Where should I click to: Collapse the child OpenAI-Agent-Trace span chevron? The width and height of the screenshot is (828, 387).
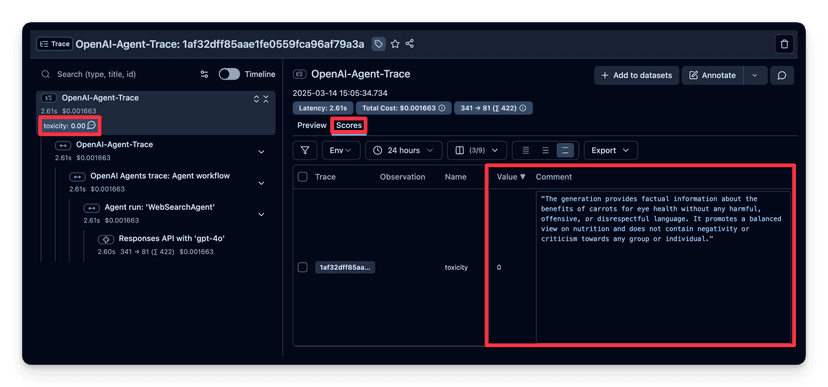[x=261, y=152]
